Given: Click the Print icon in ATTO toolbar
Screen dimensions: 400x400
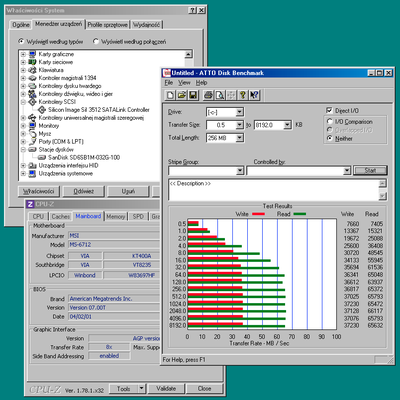Looking at the screenshot, I should coord(208,95).
